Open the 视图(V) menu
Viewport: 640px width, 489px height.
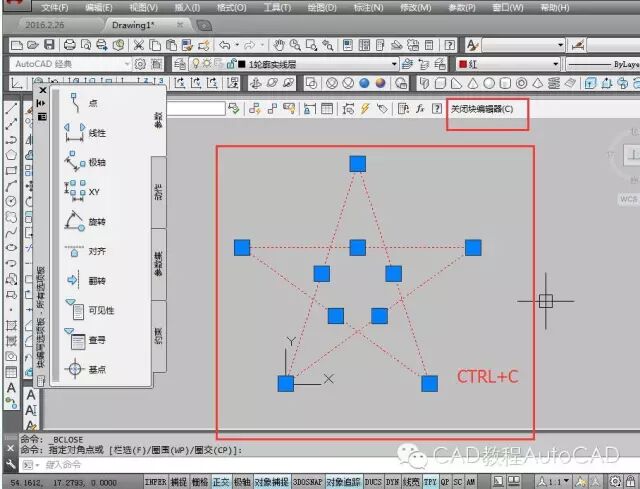(x=143, y=7)
